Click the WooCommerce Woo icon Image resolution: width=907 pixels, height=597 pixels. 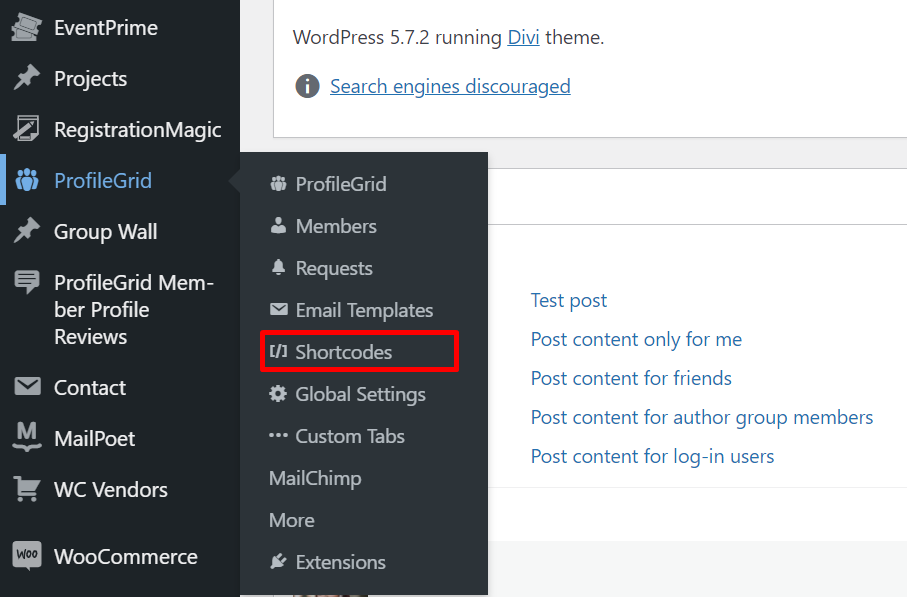(27, 556)
